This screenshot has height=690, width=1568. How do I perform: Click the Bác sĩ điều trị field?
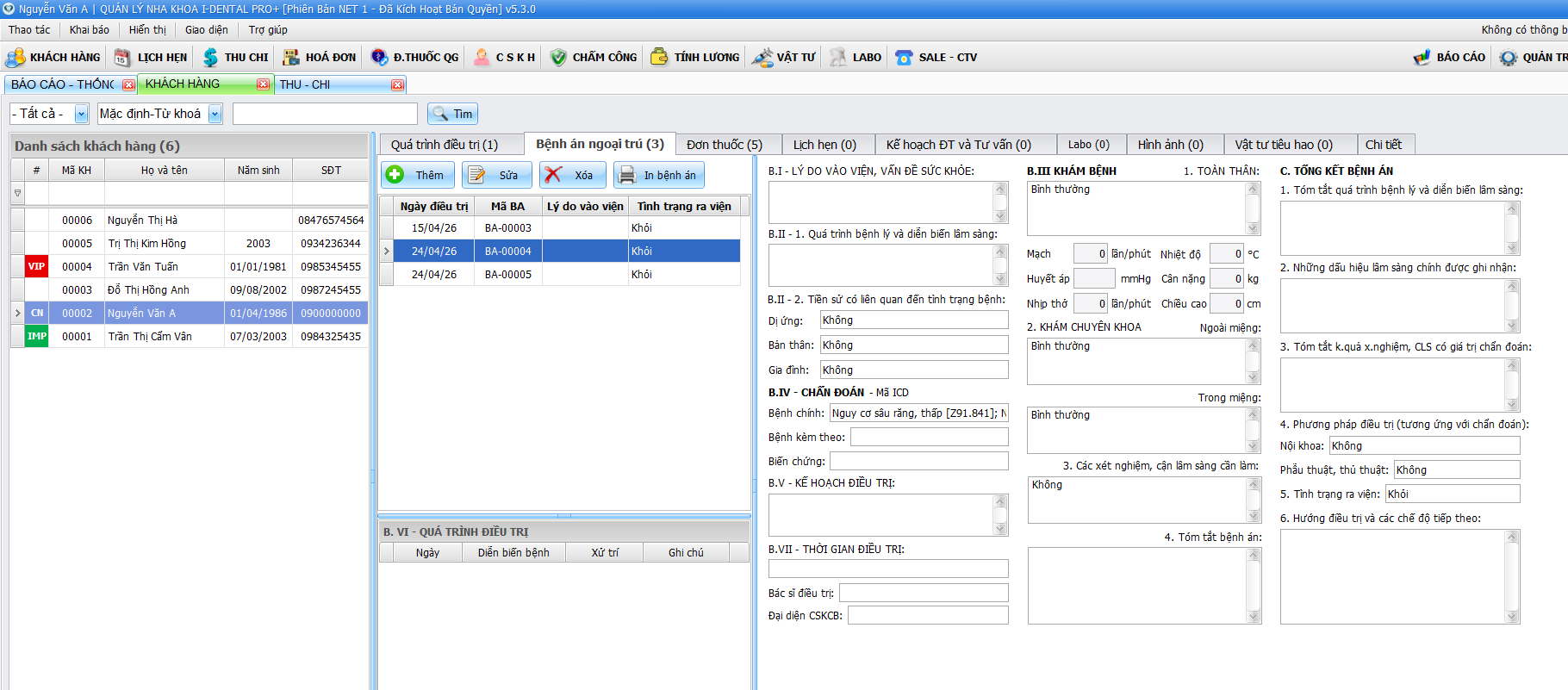click(924, 594)
